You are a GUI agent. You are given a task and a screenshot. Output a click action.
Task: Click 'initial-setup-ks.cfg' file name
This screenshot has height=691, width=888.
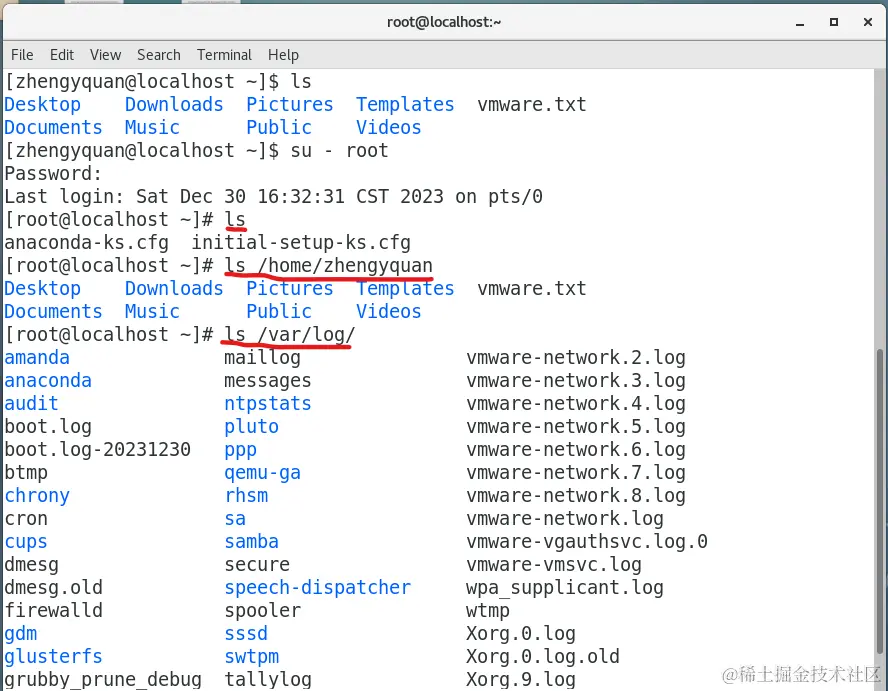(x=301, y=243)
